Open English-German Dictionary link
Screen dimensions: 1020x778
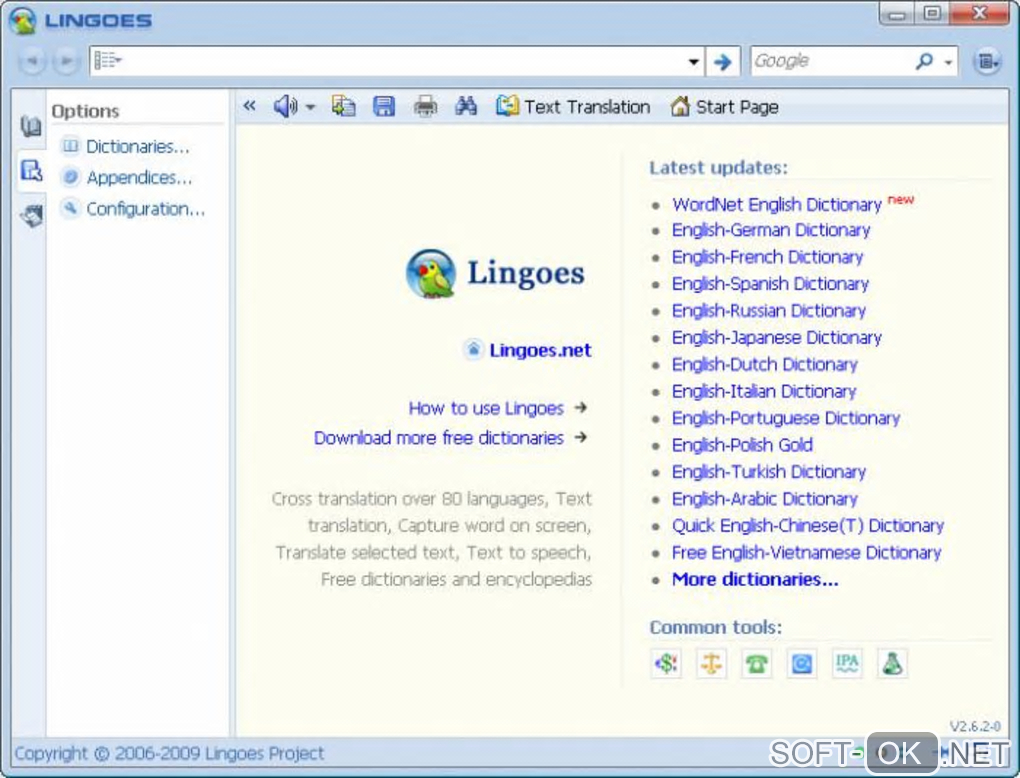click(771, 230)
